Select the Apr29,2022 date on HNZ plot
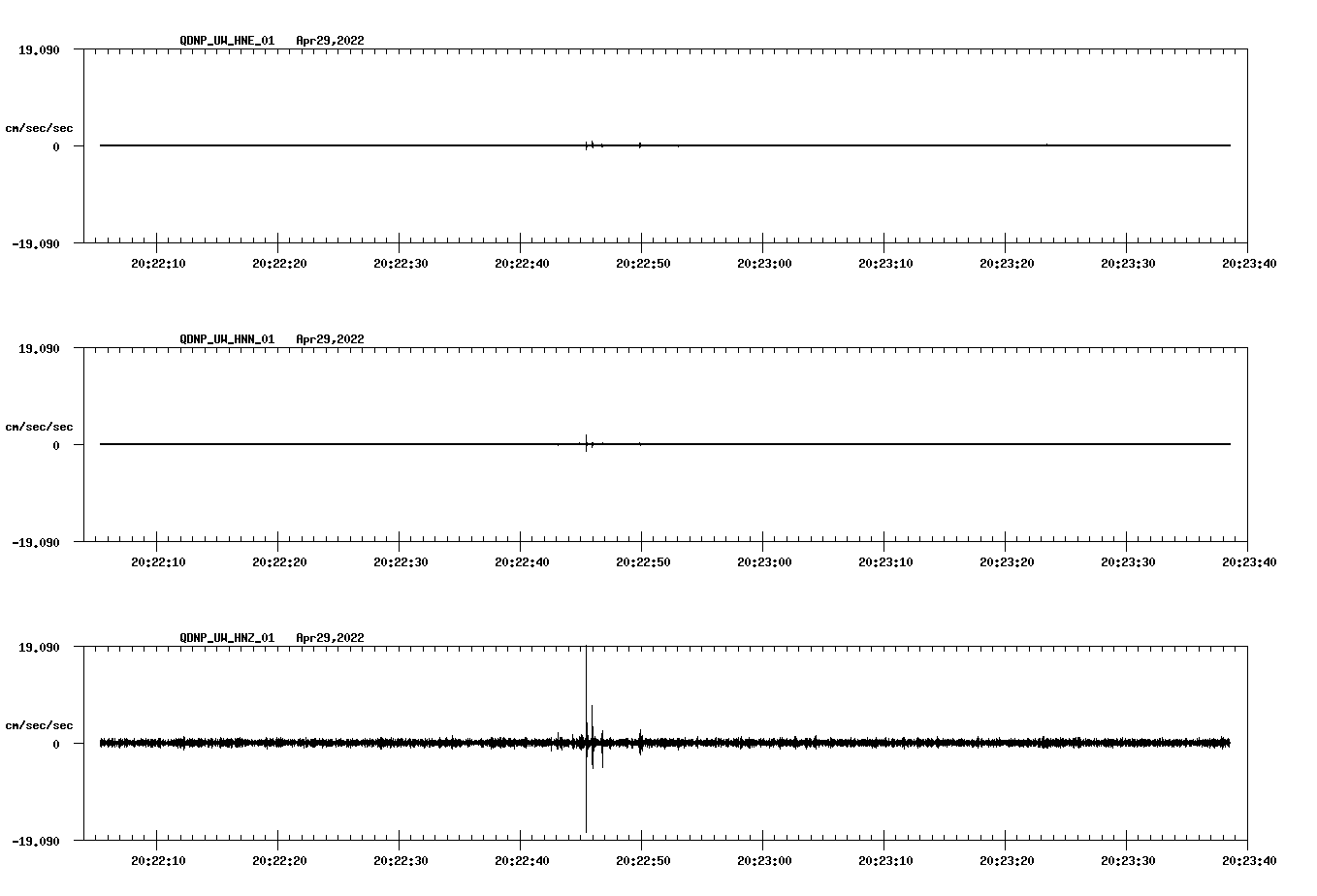 [x=330, y=638]
